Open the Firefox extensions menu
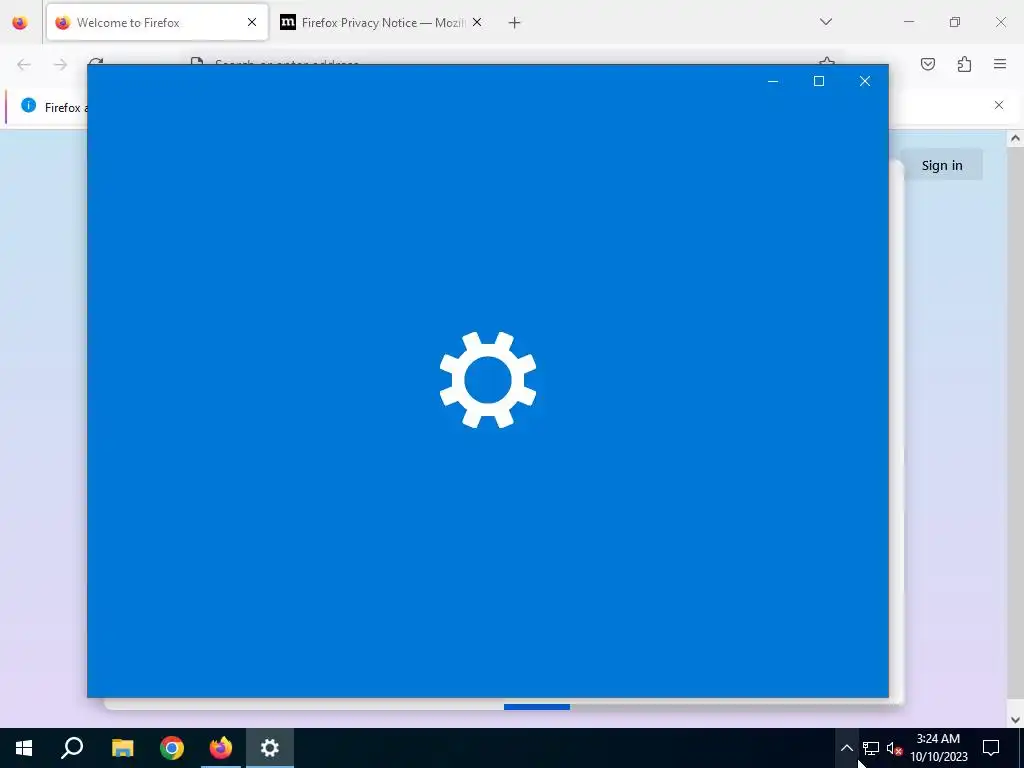Image resolution: width=1024 pixels, height=768 pixels. pos(964,64)
